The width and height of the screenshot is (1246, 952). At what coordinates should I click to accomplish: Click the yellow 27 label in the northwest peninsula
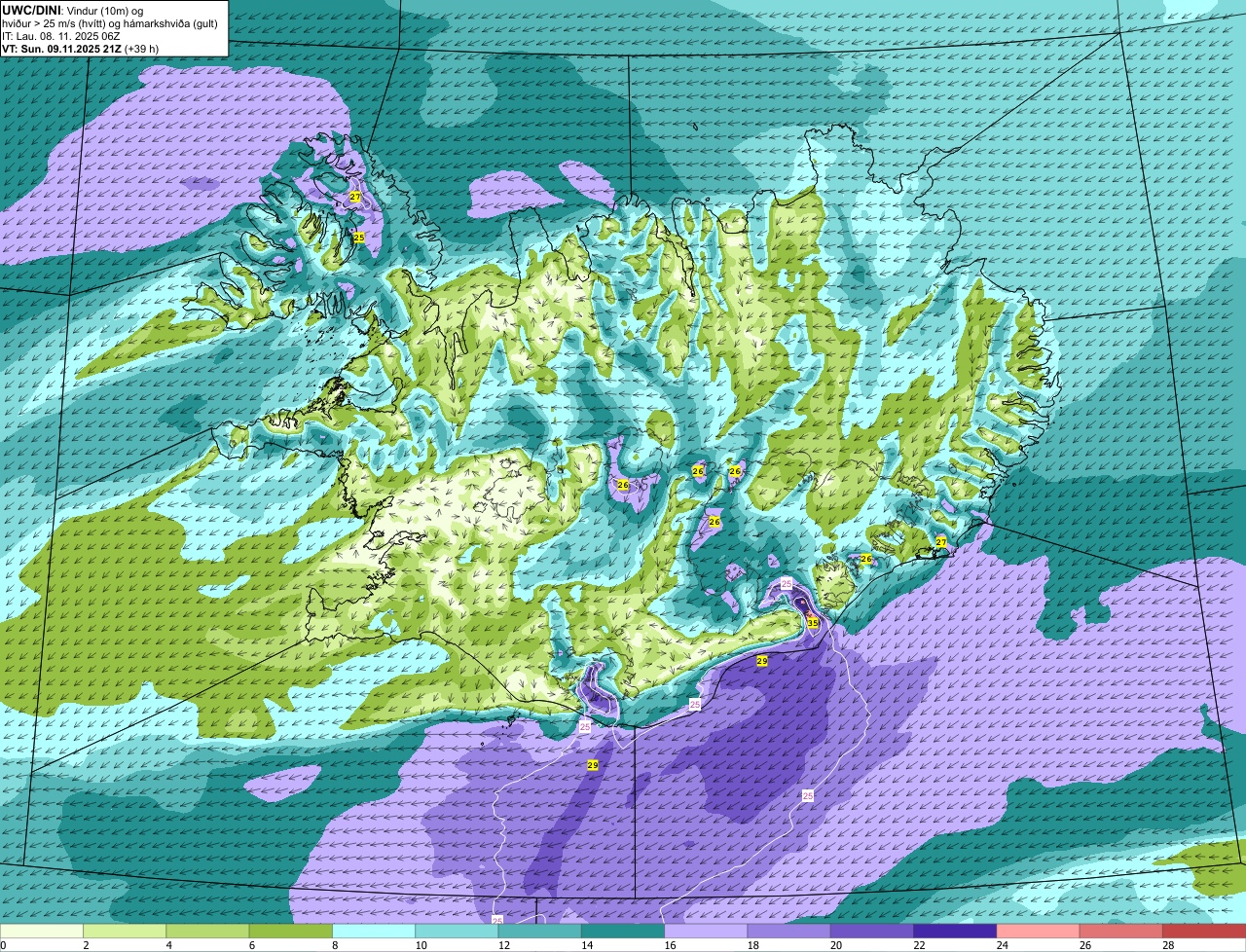tap(355, 197)
